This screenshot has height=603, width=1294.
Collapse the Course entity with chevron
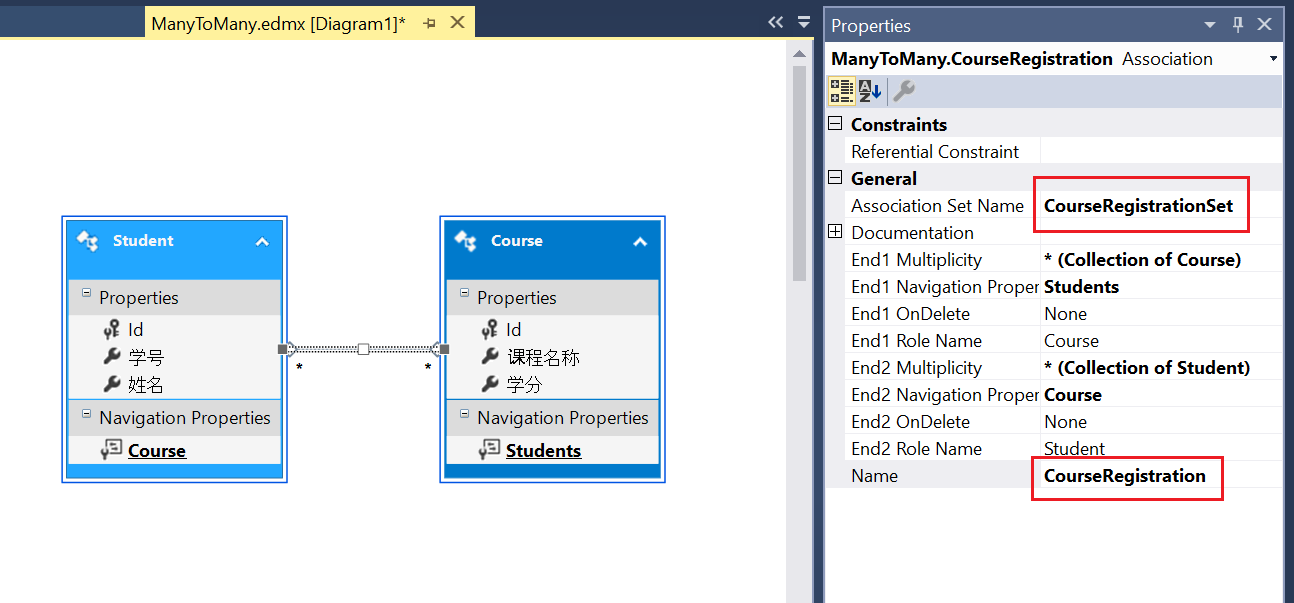(640, 241)
